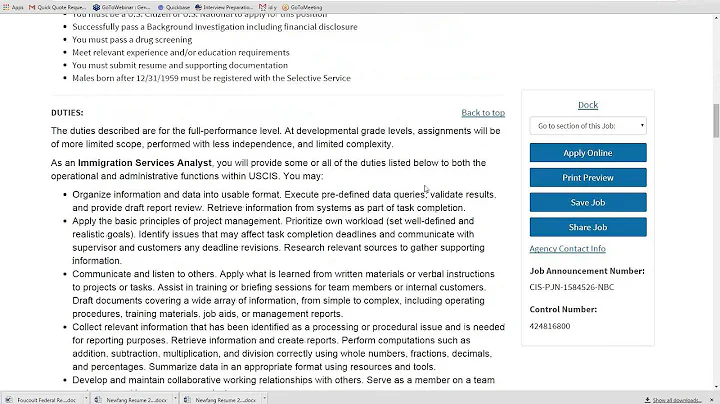
Task: Open the Interview Preparation bookmark
Action: (x=224, y=7)
